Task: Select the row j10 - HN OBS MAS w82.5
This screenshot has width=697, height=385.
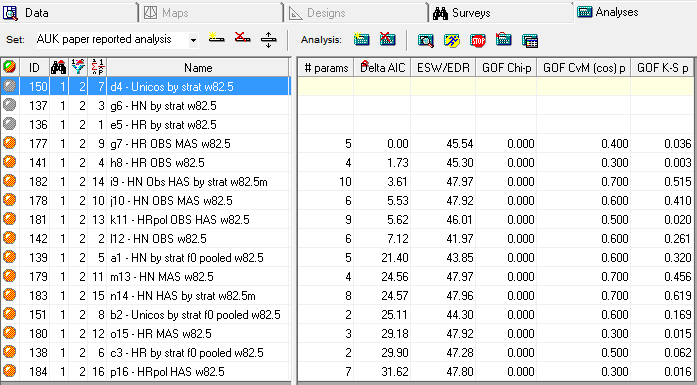Action: tap(145, 201)
